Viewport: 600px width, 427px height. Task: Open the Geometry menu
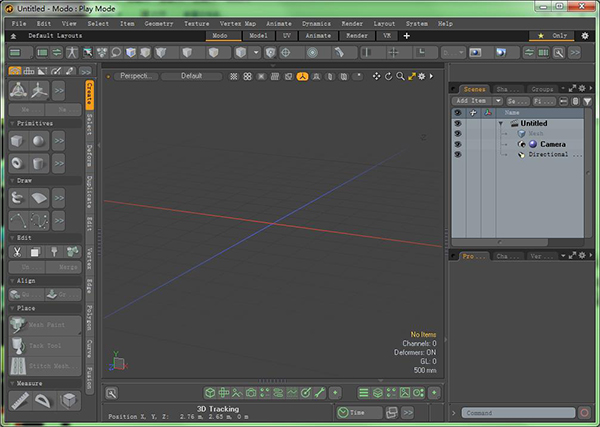(158, 22)
